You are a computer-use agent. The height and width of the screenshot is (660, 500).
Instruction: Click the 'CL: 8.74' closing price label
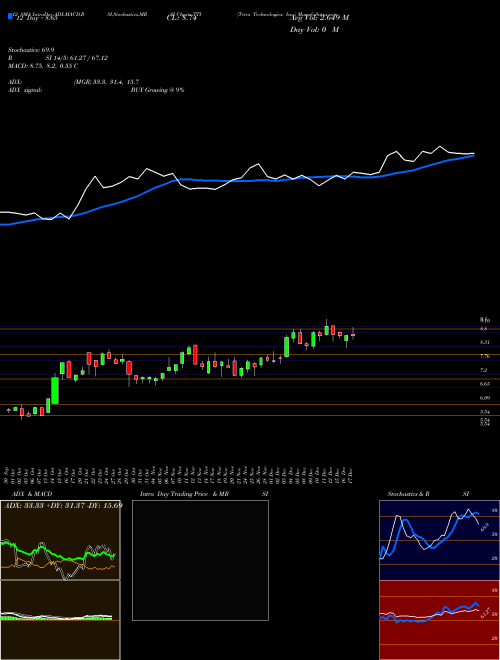point(182,18)
